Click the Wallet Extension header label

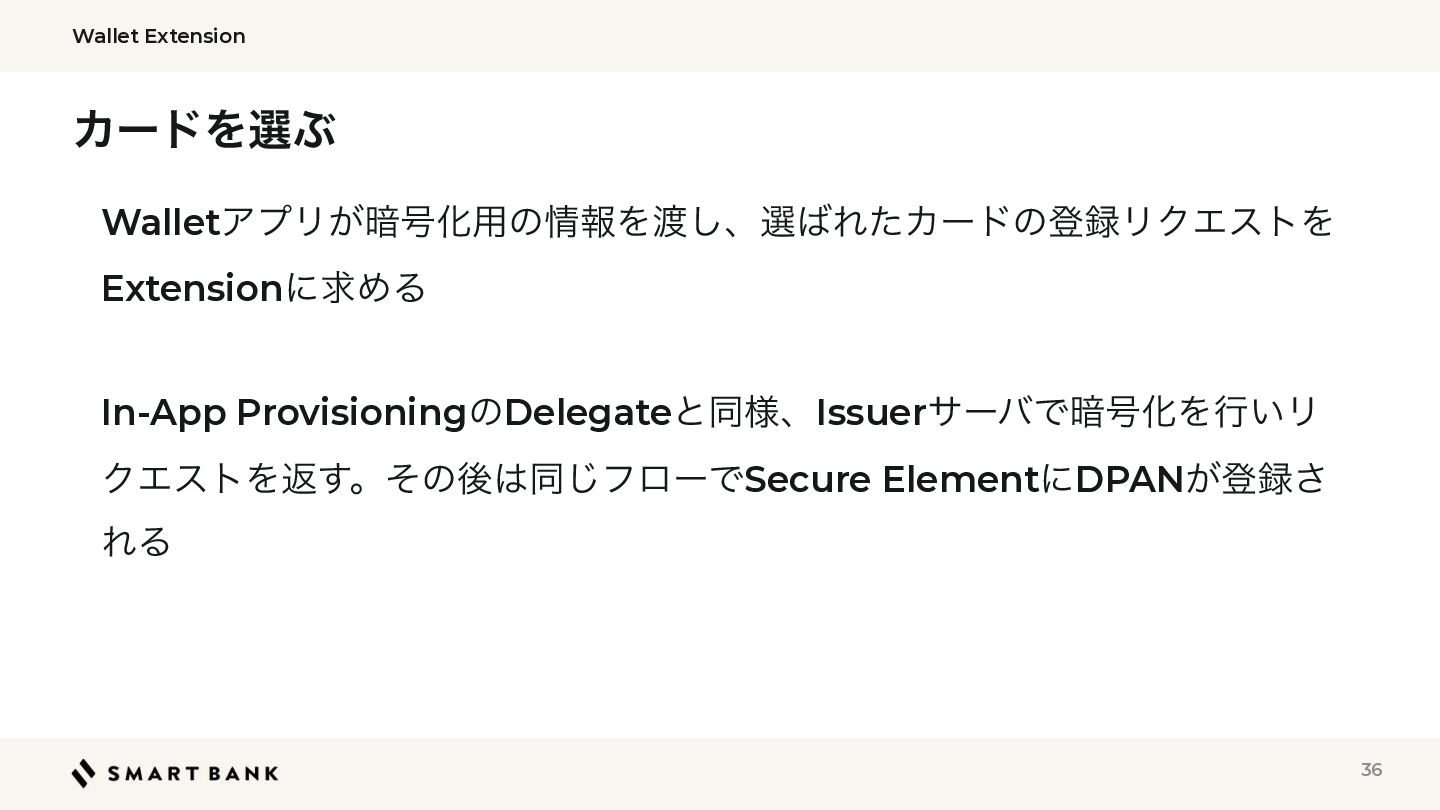click(159, 36)
